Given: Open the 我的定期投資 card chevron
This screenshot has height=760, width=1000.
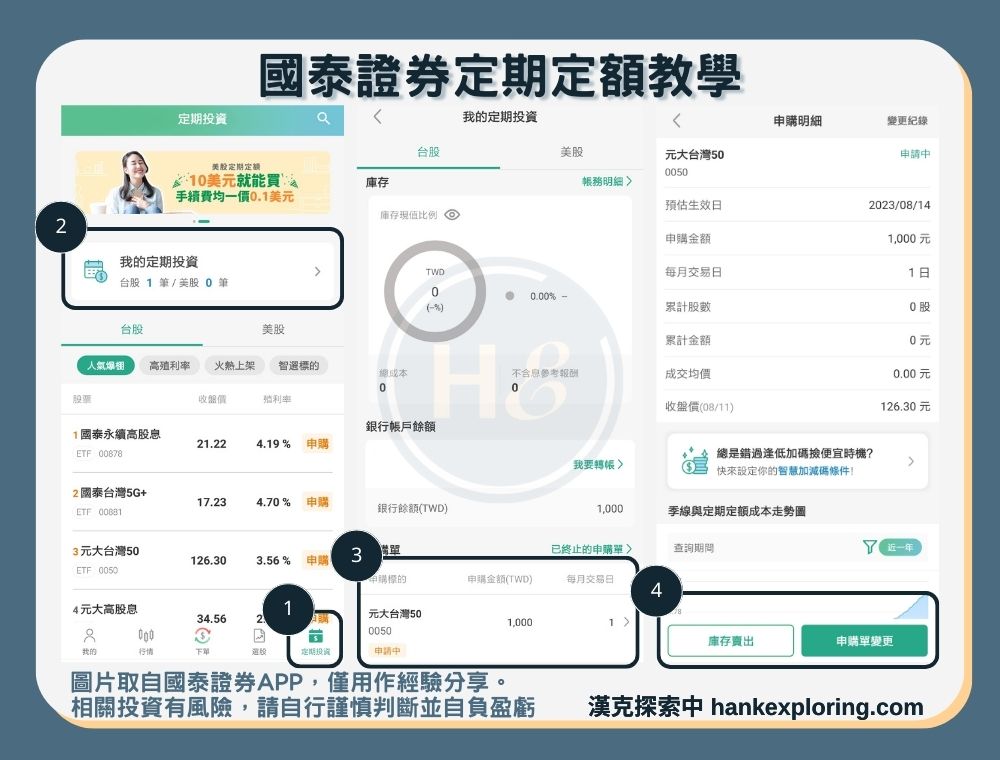Looking at the screenshot, I should click(318, 272).
